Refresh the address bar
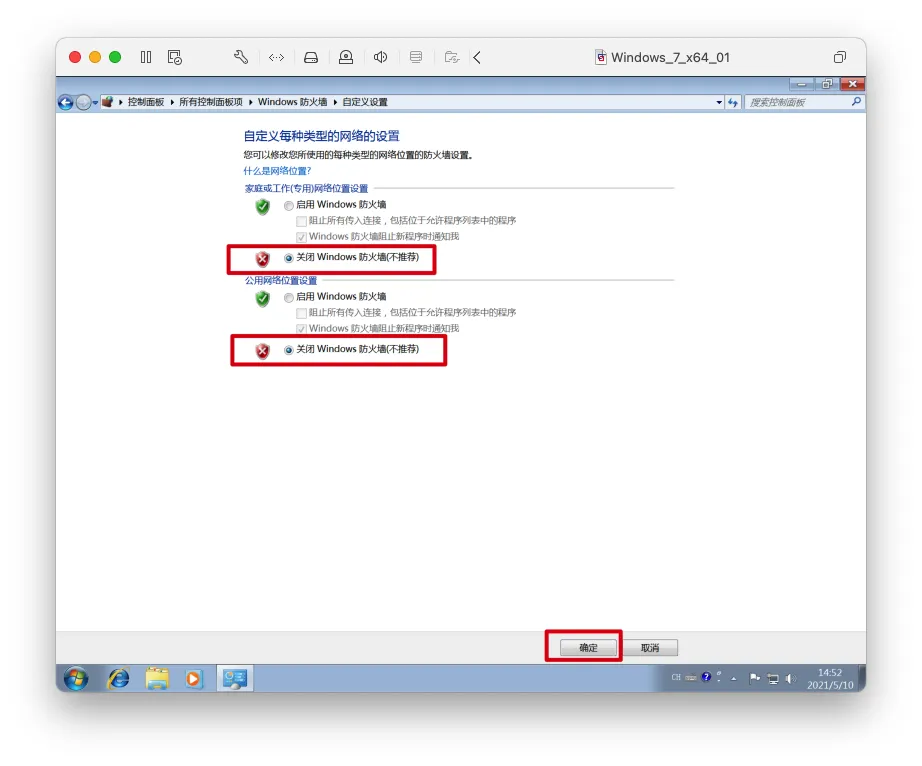Image resolution: width=922 pixels, height=766 pixels. click(733, 102)
